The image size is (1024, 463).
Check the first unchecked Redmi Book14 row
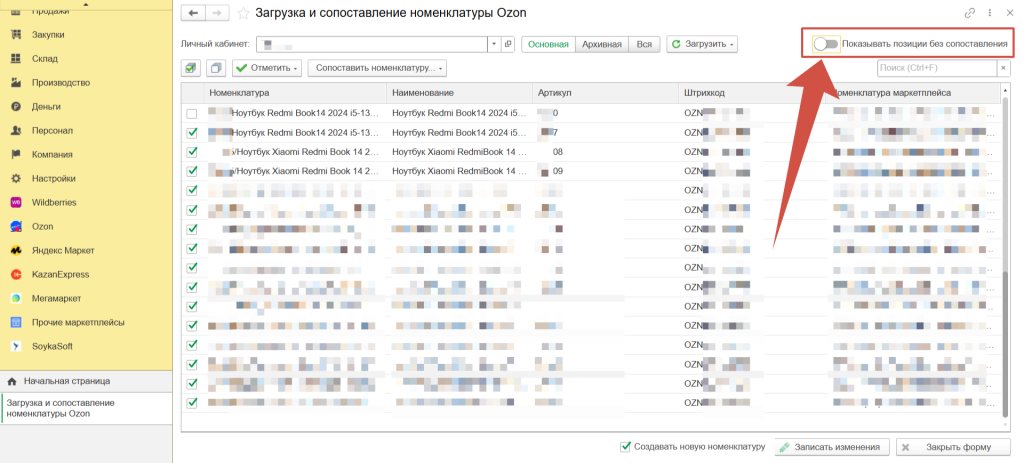pyautogui.click(x=193, y=132)
